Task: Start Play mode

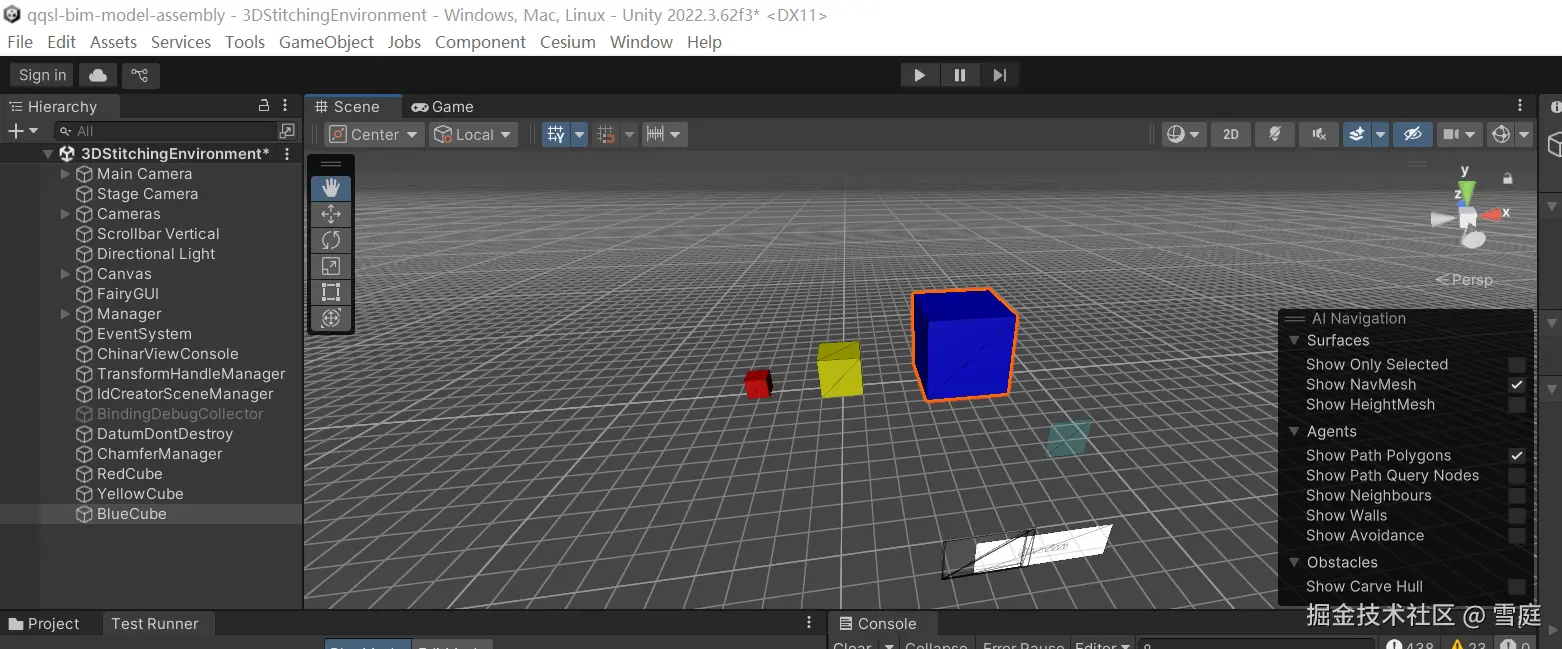Action: (919, 75)
